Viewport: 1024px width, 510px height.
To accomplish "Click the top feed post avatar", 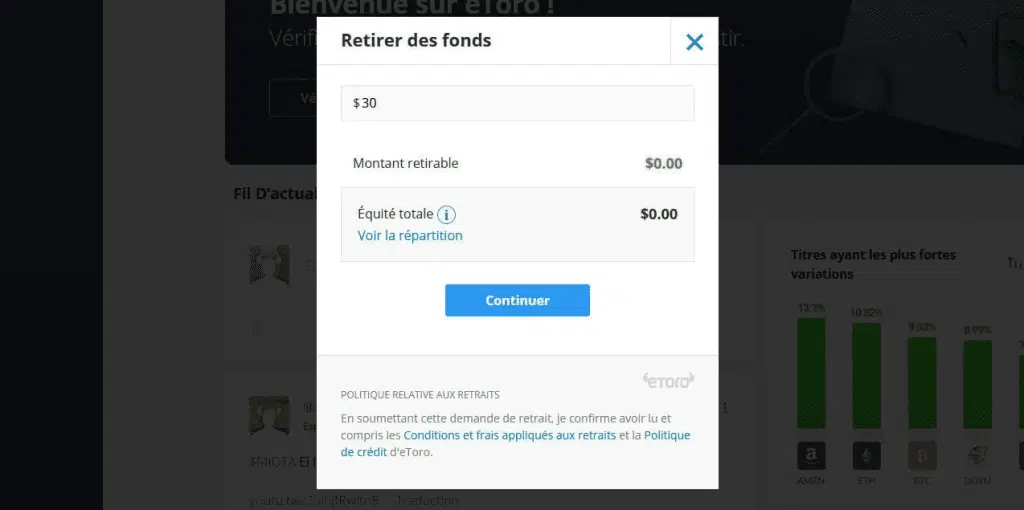I will [269, 264].
